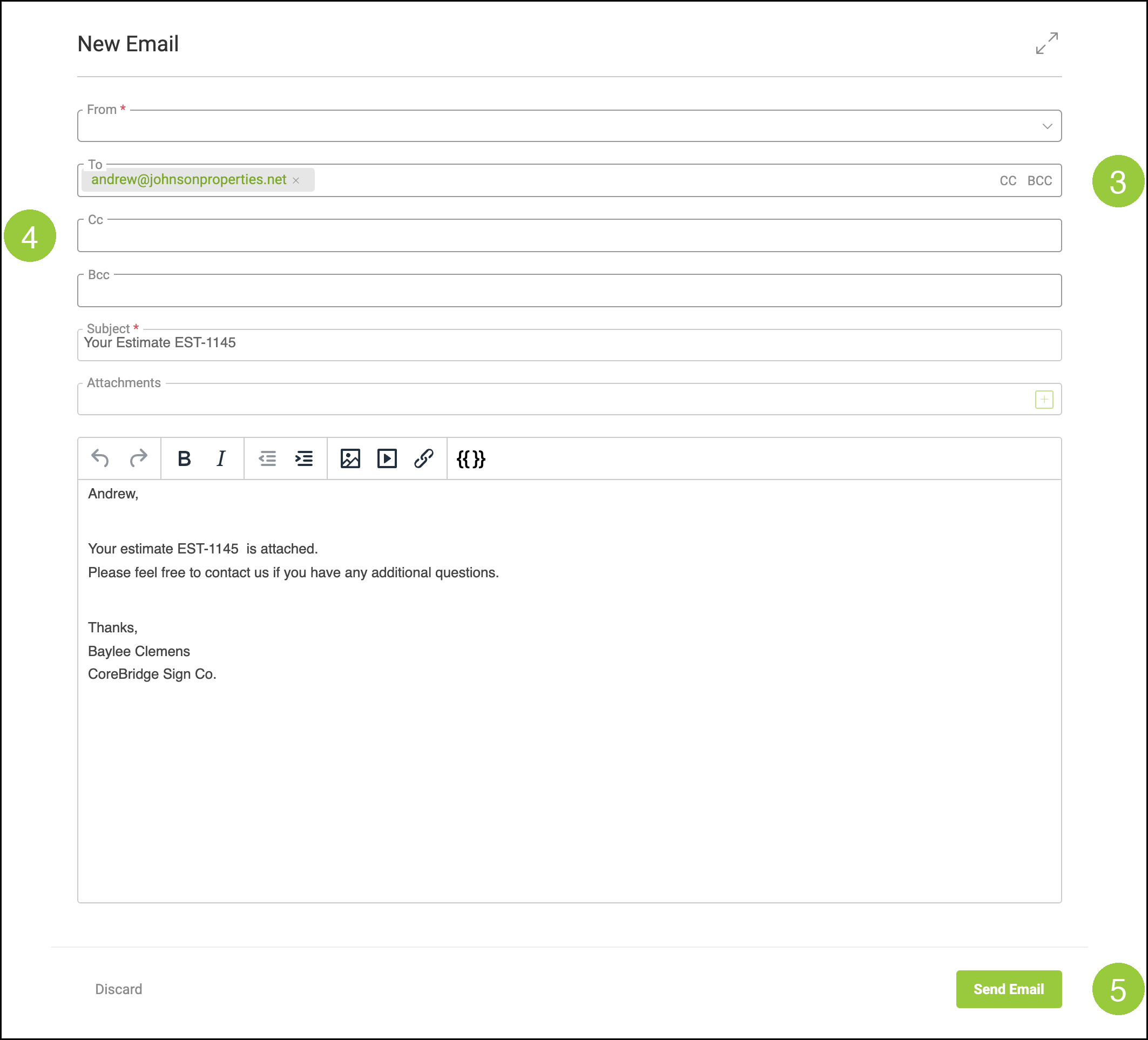The width and height of the screenshot is (1148, 1040).
Task: Toggle bold formatting
Action: (184, 458)
